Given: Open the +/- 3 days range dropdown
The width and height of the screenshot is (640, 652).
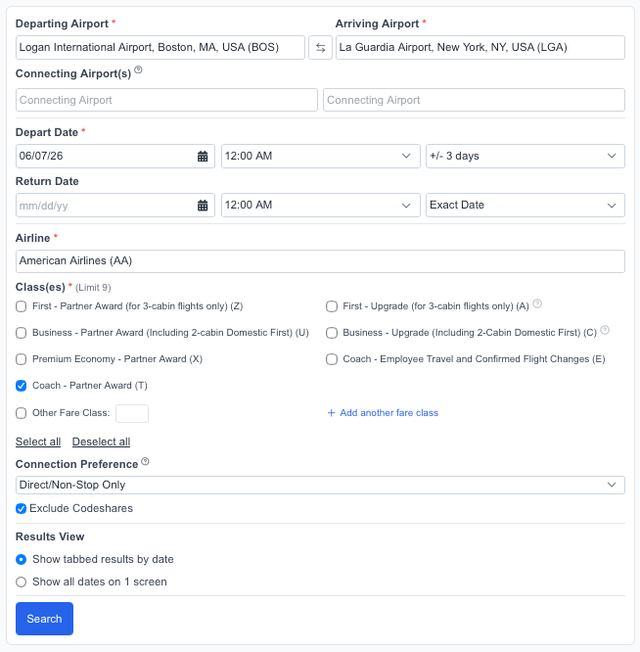Looking at the screenshot, I should pyautogui.click(x=525, y=156).
